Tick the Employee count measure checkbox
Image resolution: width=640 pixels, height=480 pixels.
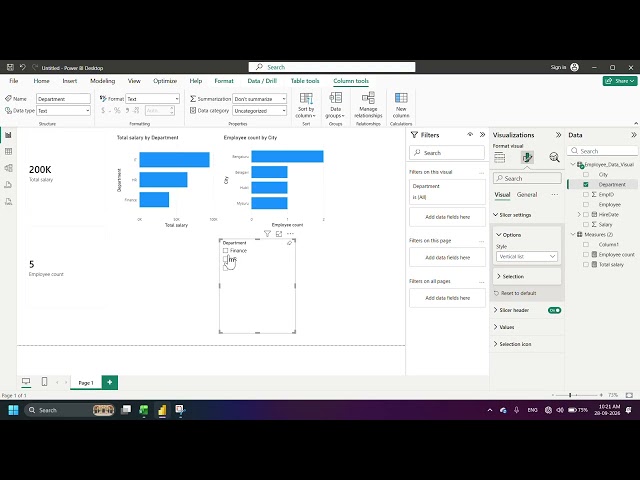click(x=586, y=255)
